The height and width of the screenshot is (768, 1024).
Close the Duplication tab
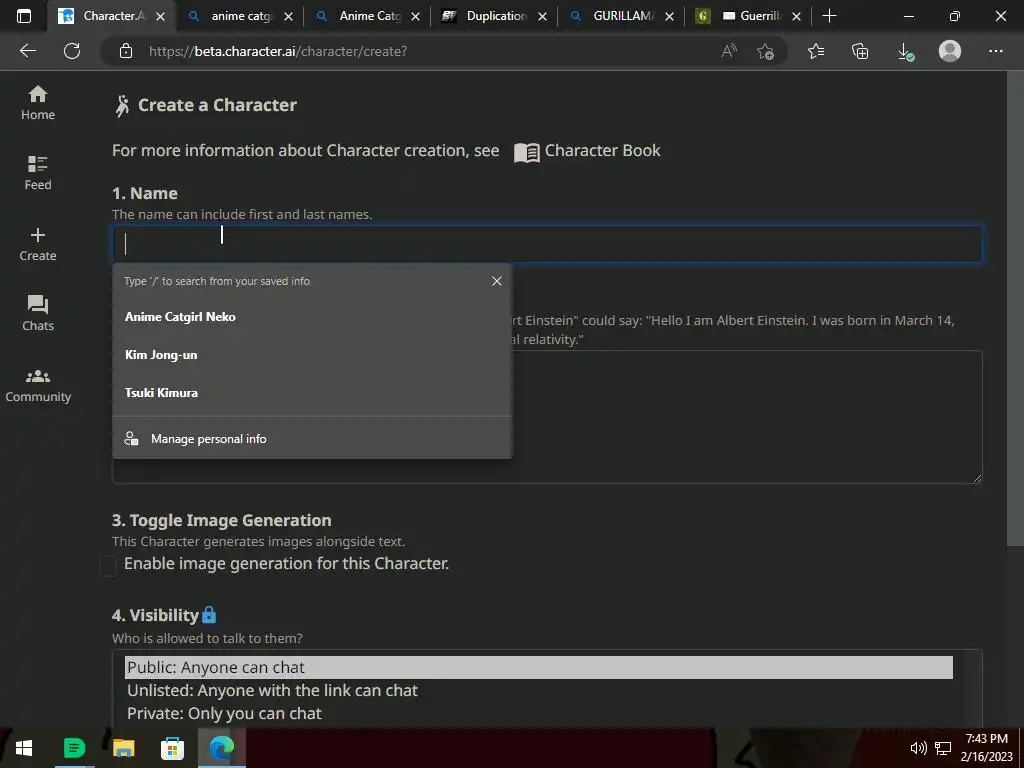(542, 16)
